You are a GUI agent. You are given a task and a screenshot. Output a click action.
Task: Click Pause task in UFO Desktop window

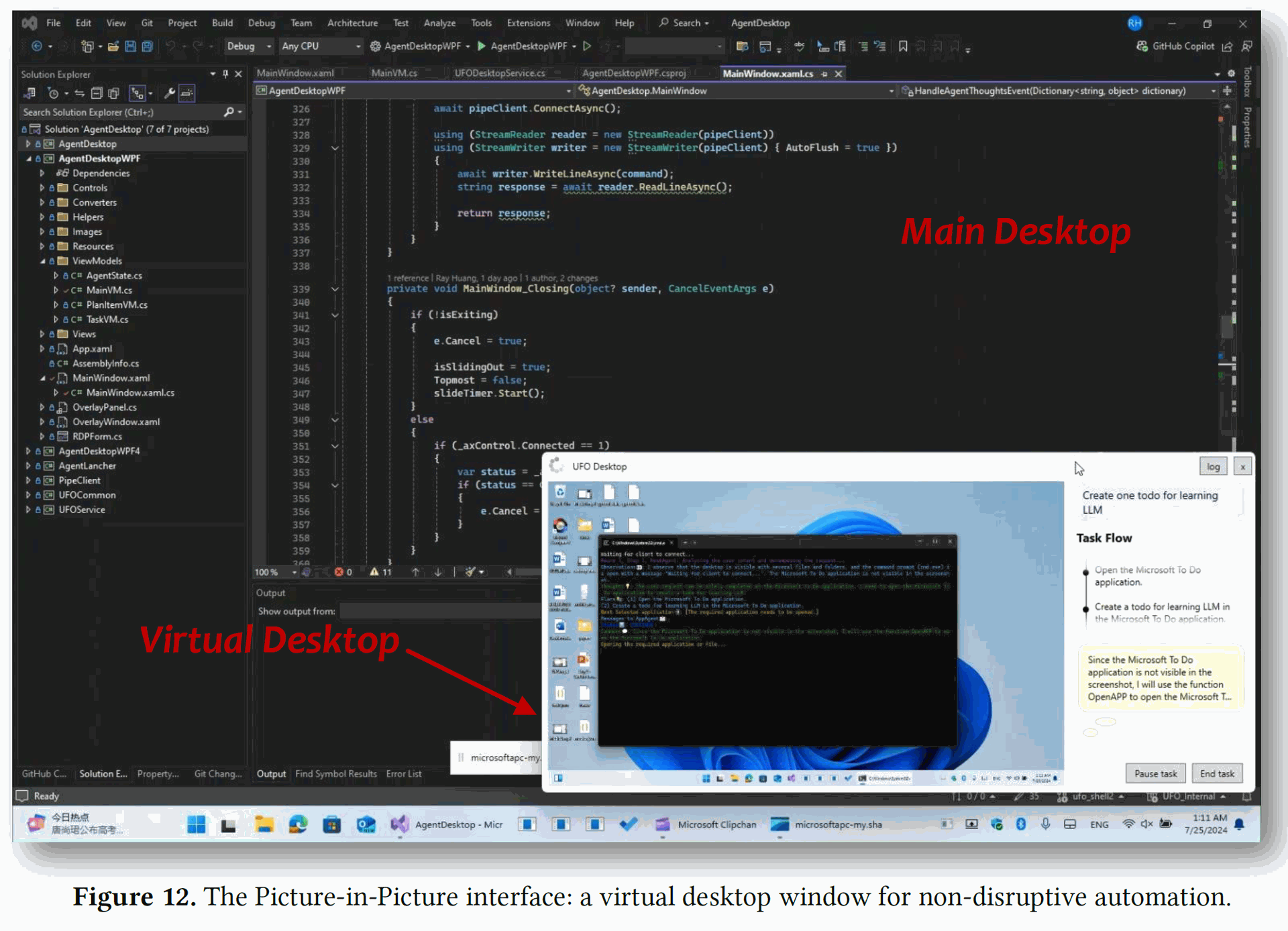pos(1155,774)
